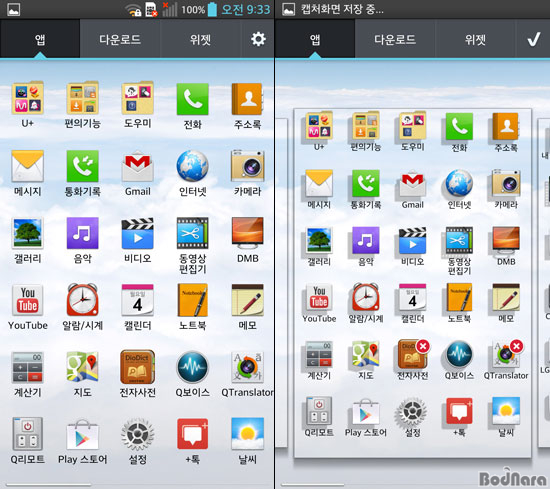550x489 pixels.
Task: Confirm edits with the checkmark button
Action: point(534,39)
